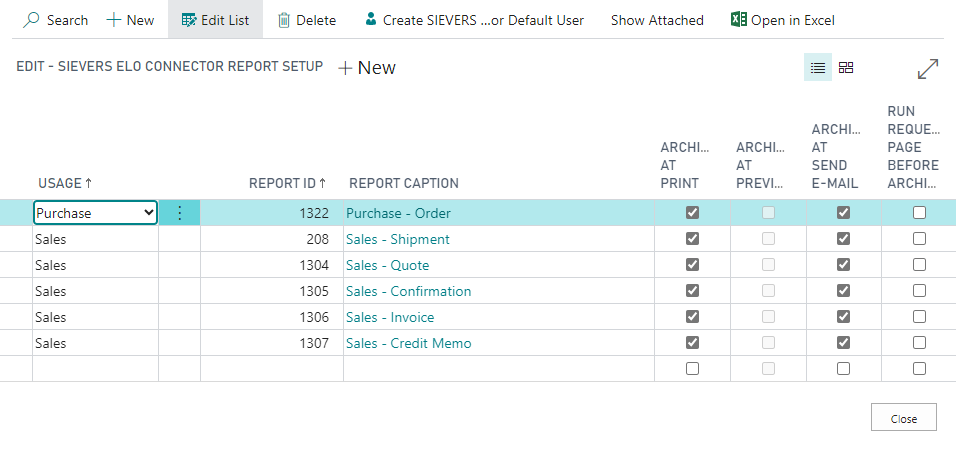Click New in the top action bar
The width and height of the screenshot is (956, 449).
click(x=130, y=20)
